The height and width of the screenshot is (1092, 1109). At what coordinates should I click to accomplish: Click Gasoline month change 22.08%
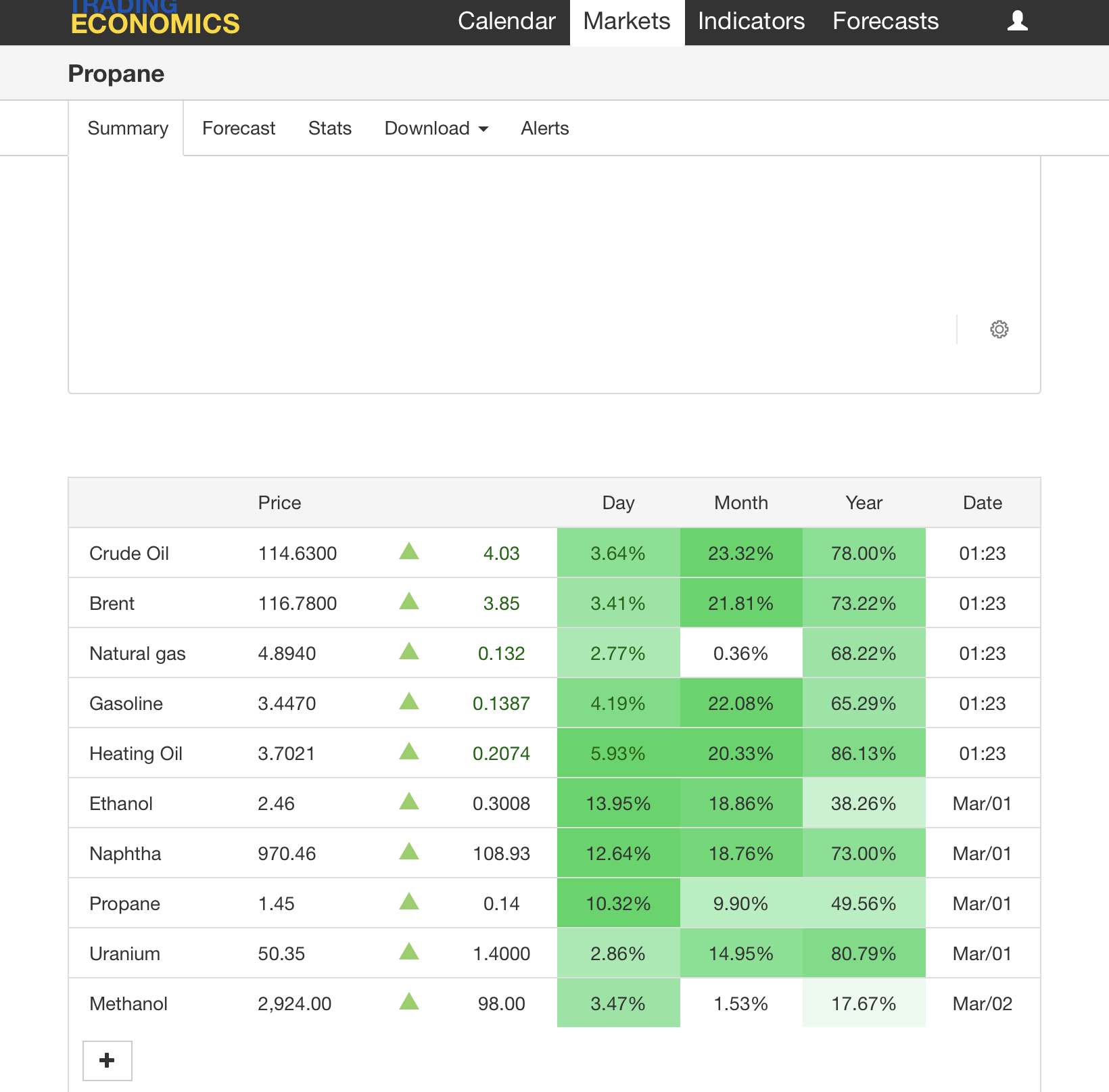[740, 704]
